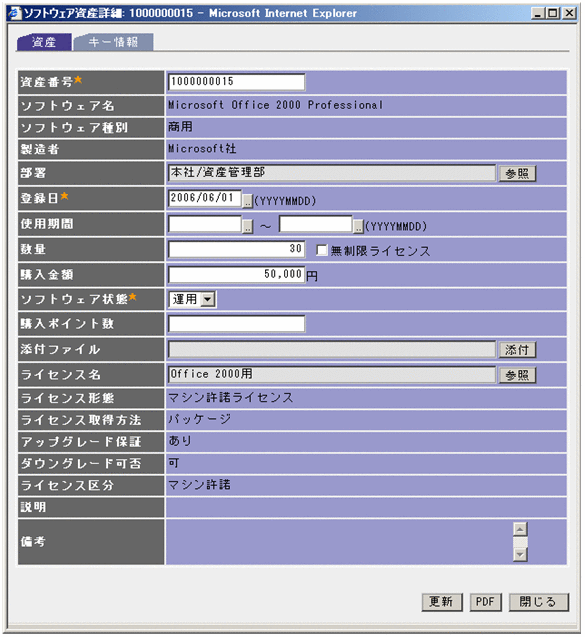Open calendar picker for 使用期間 end date
This screenshot has width=585, height=637.
358,226
